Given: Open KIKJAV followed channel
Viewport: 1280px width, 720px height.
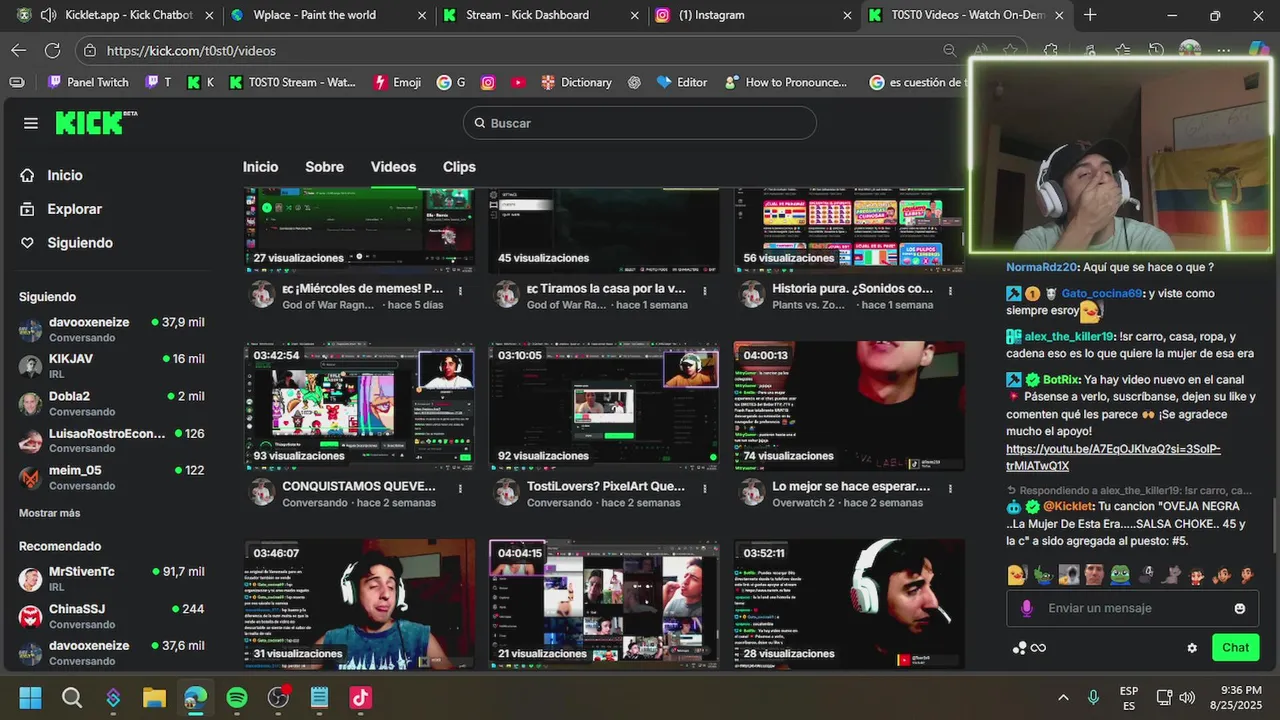Looking at the screenshot, I should [112, 365].
